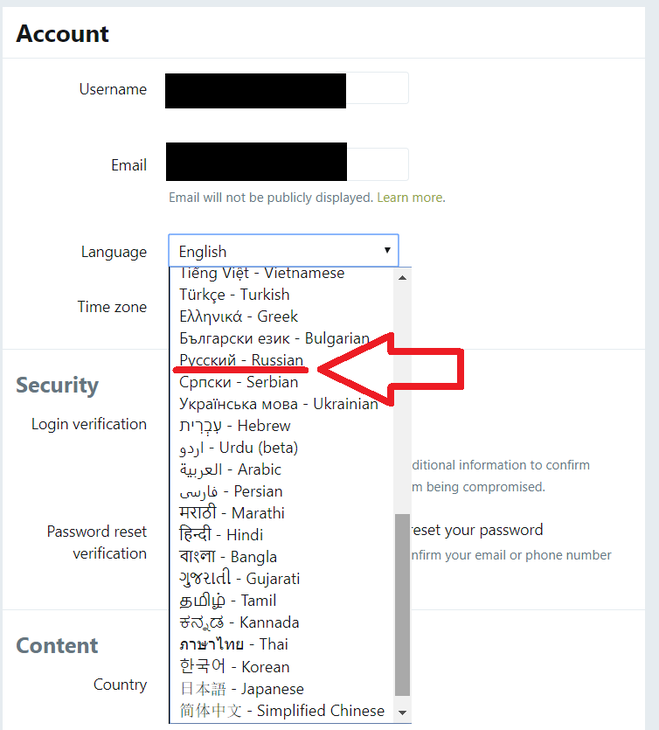659x730 pixels.
Task: Select Türkçe - Turkish option
Action: 234,295
